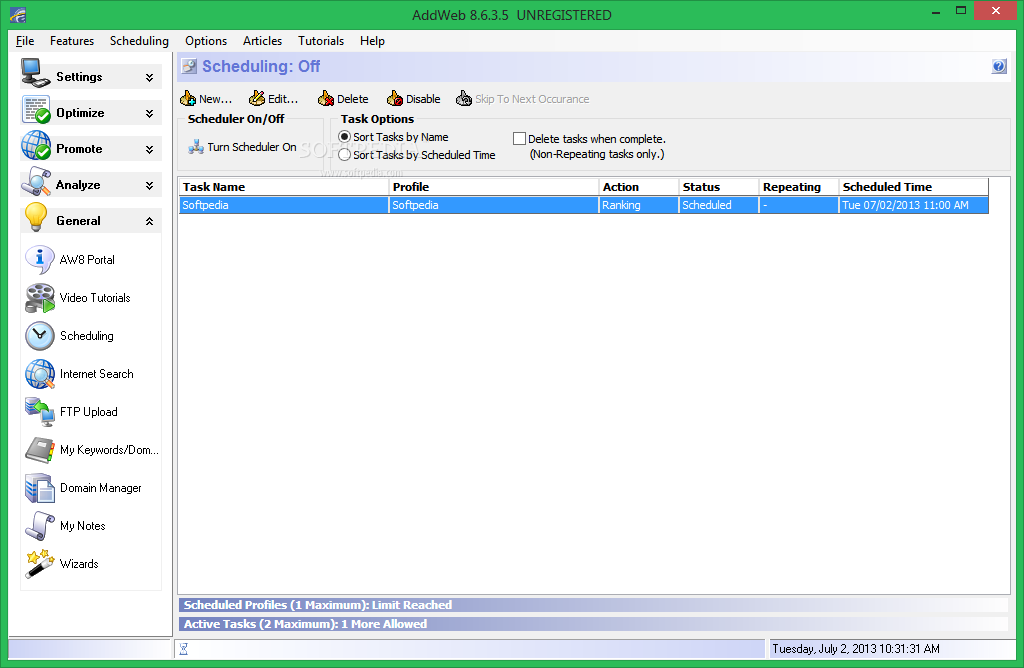Open Video Tutorials film reel icon

coord(40,298)
